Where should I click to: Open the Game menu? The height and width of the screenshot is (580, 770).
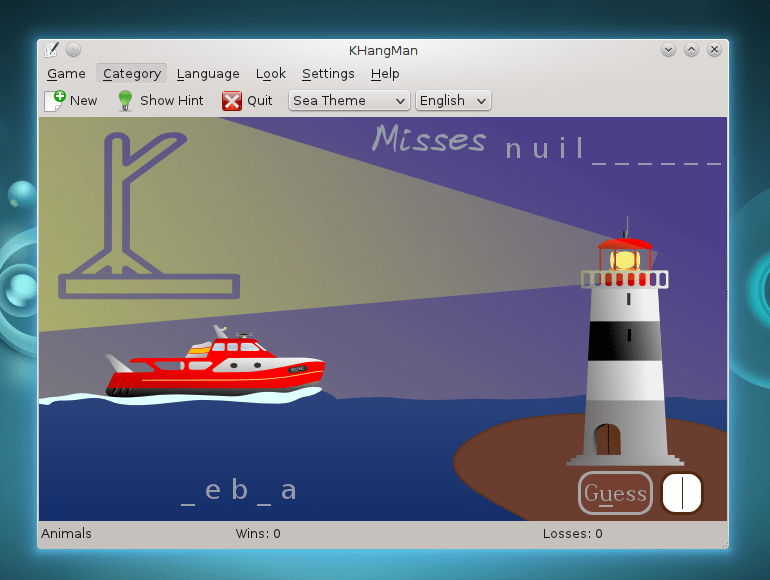click(66, 73)
